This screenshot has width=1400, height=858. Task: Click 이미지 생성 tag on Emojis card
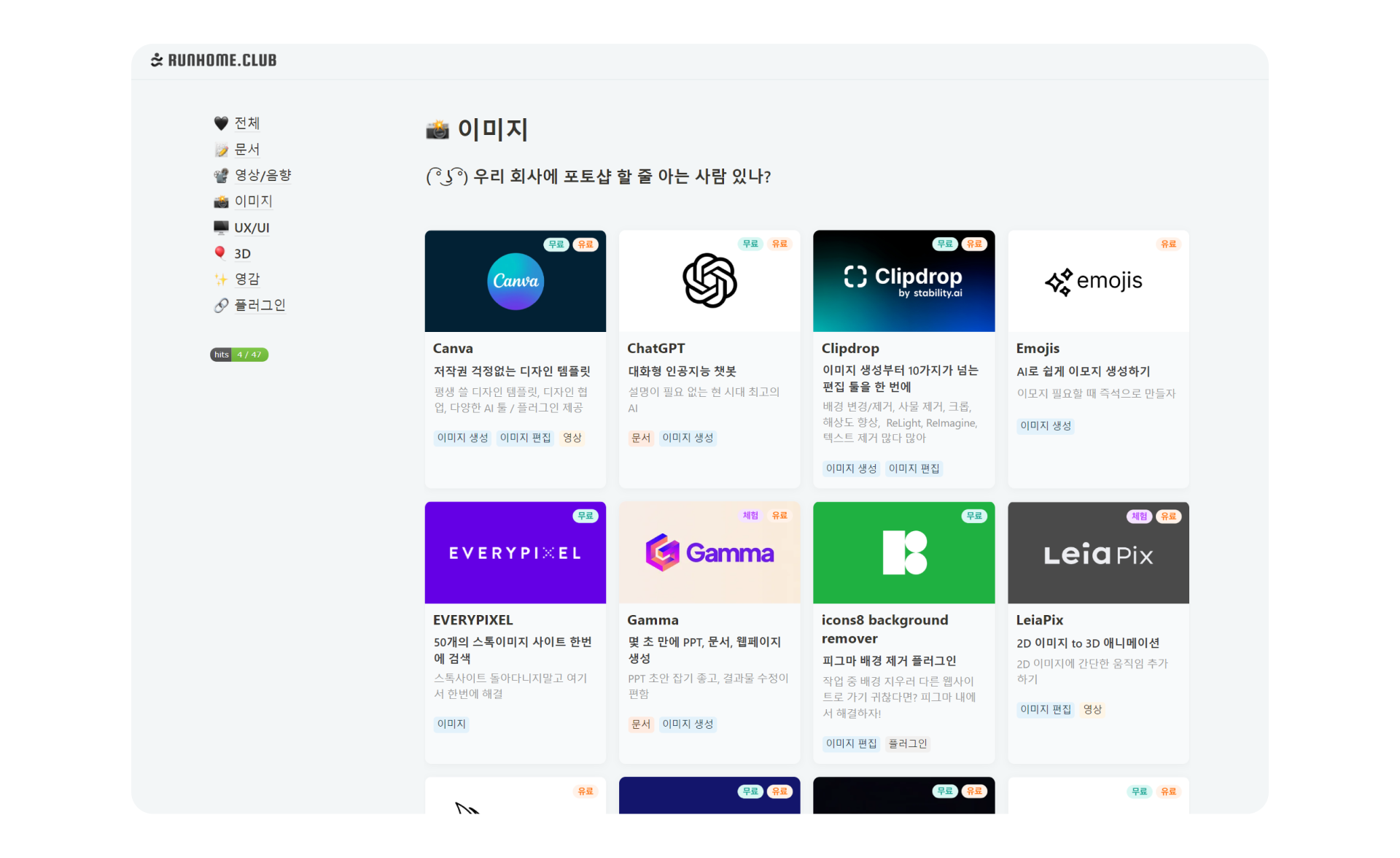1046,425
